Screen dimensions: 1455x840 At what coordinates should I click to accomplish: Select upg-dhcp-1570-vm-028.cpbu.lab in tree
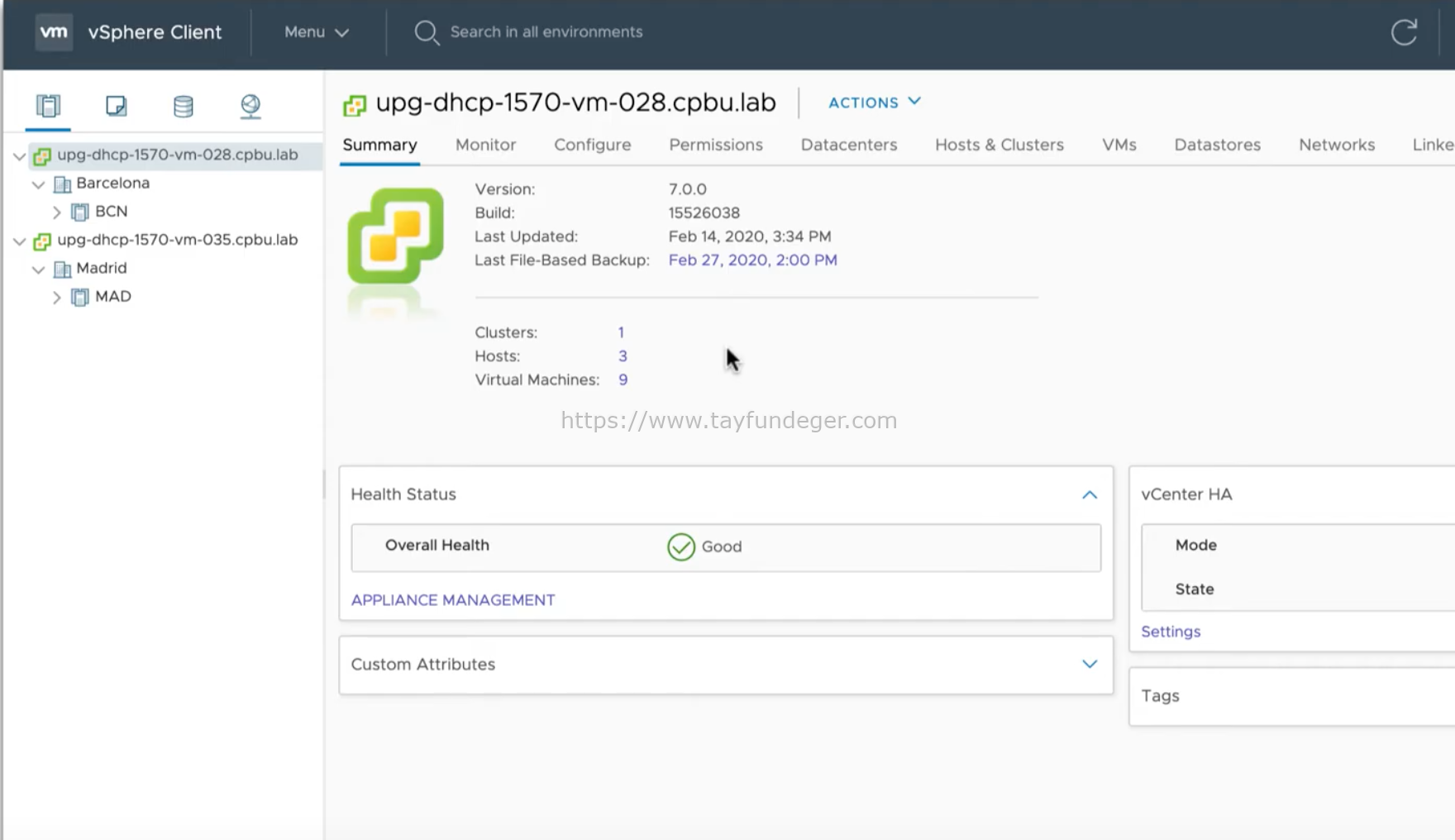177,155
